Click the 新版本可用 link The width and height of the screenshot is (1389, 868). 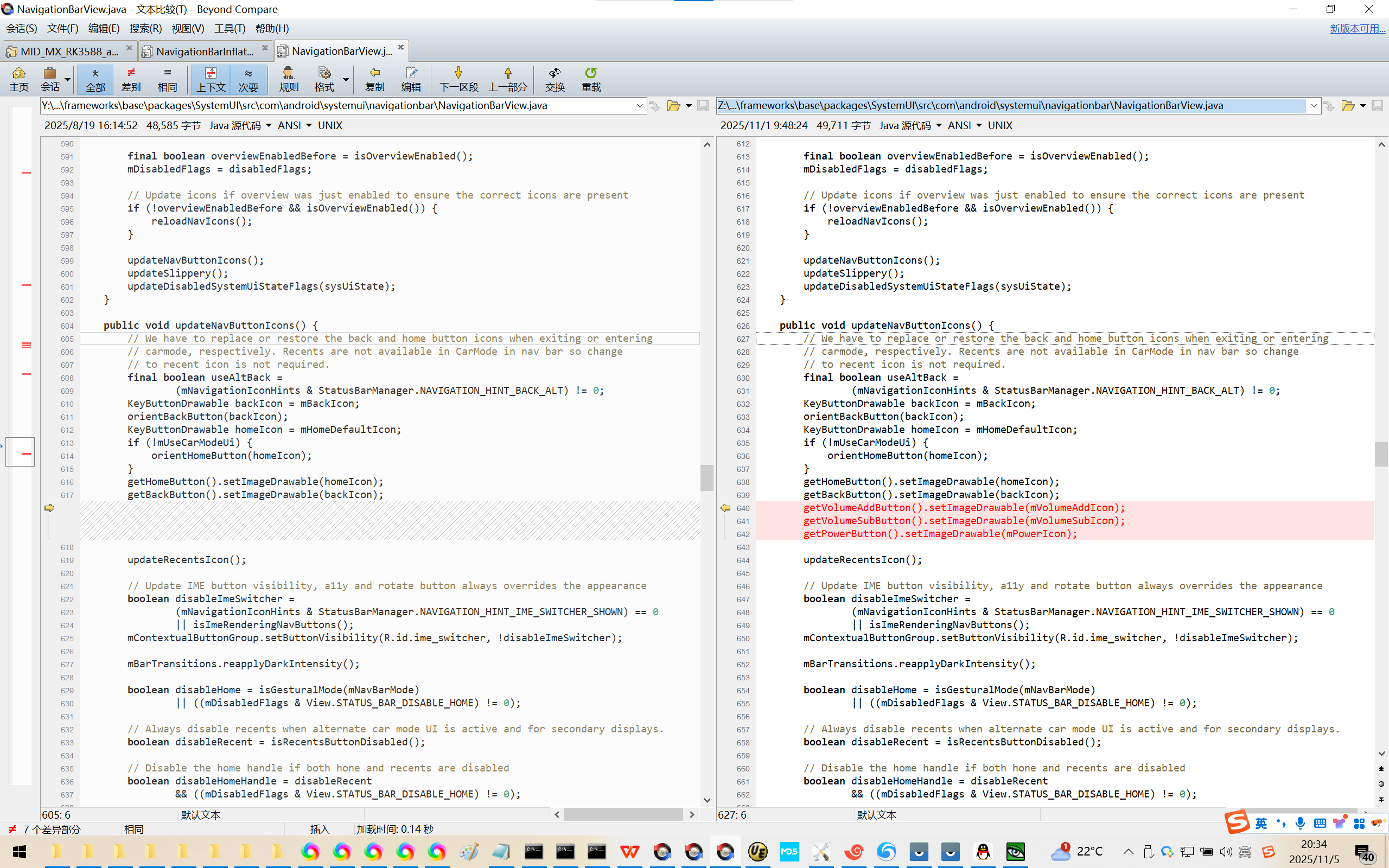coord(1357,28)
